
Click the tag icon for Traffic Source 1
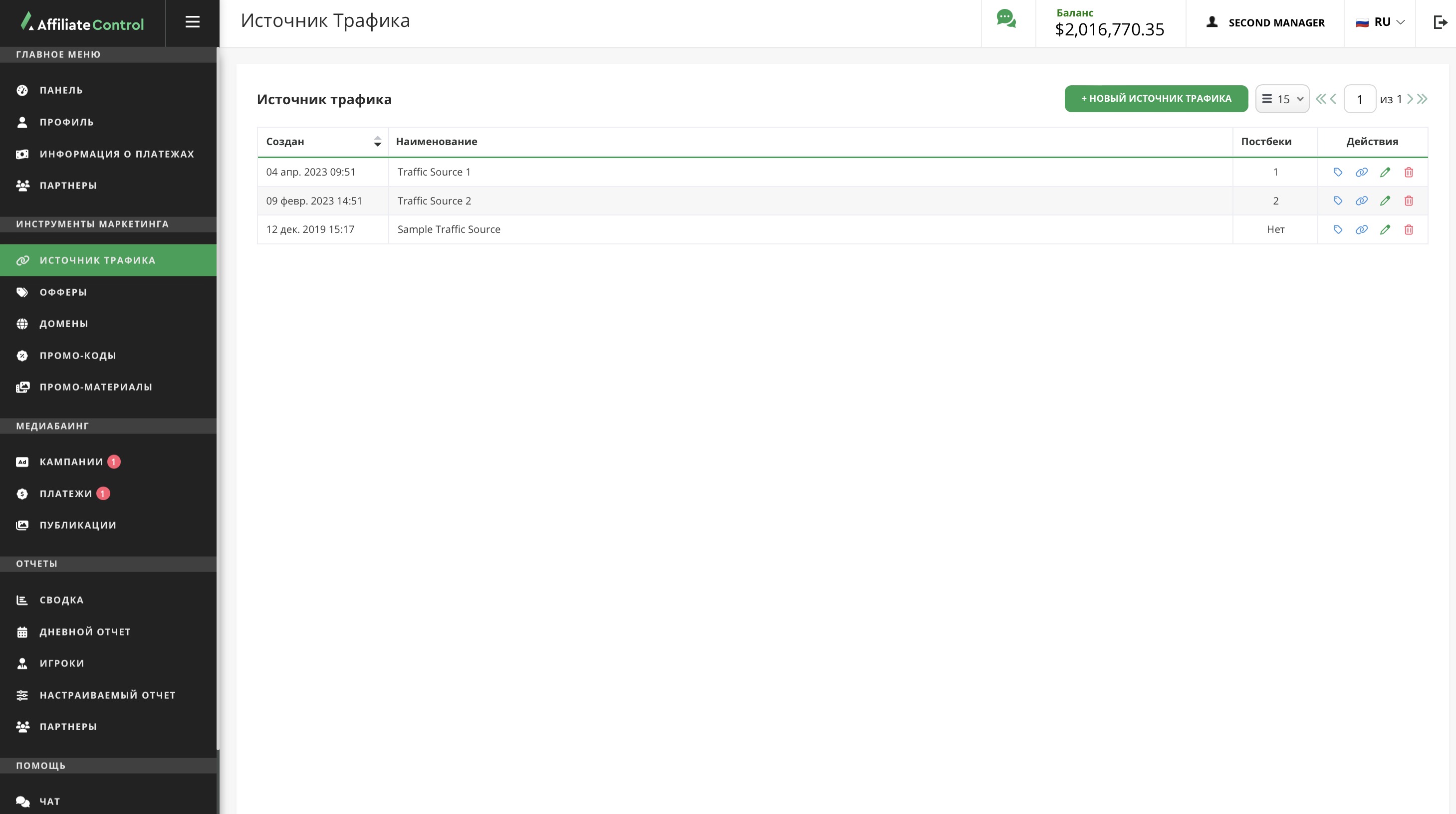[1337, 172]
